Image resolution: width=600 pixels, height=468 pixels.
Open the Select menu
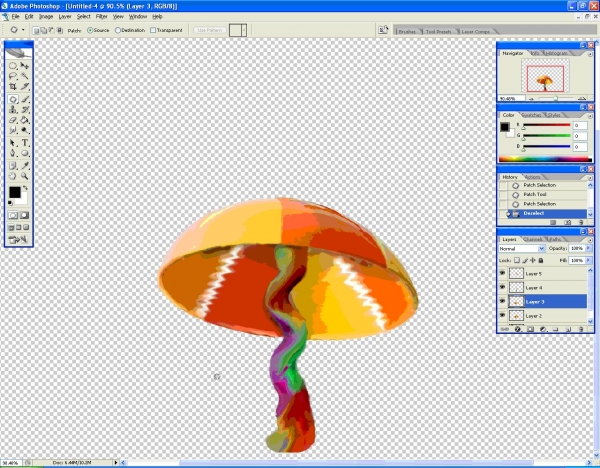pos(83,16)
